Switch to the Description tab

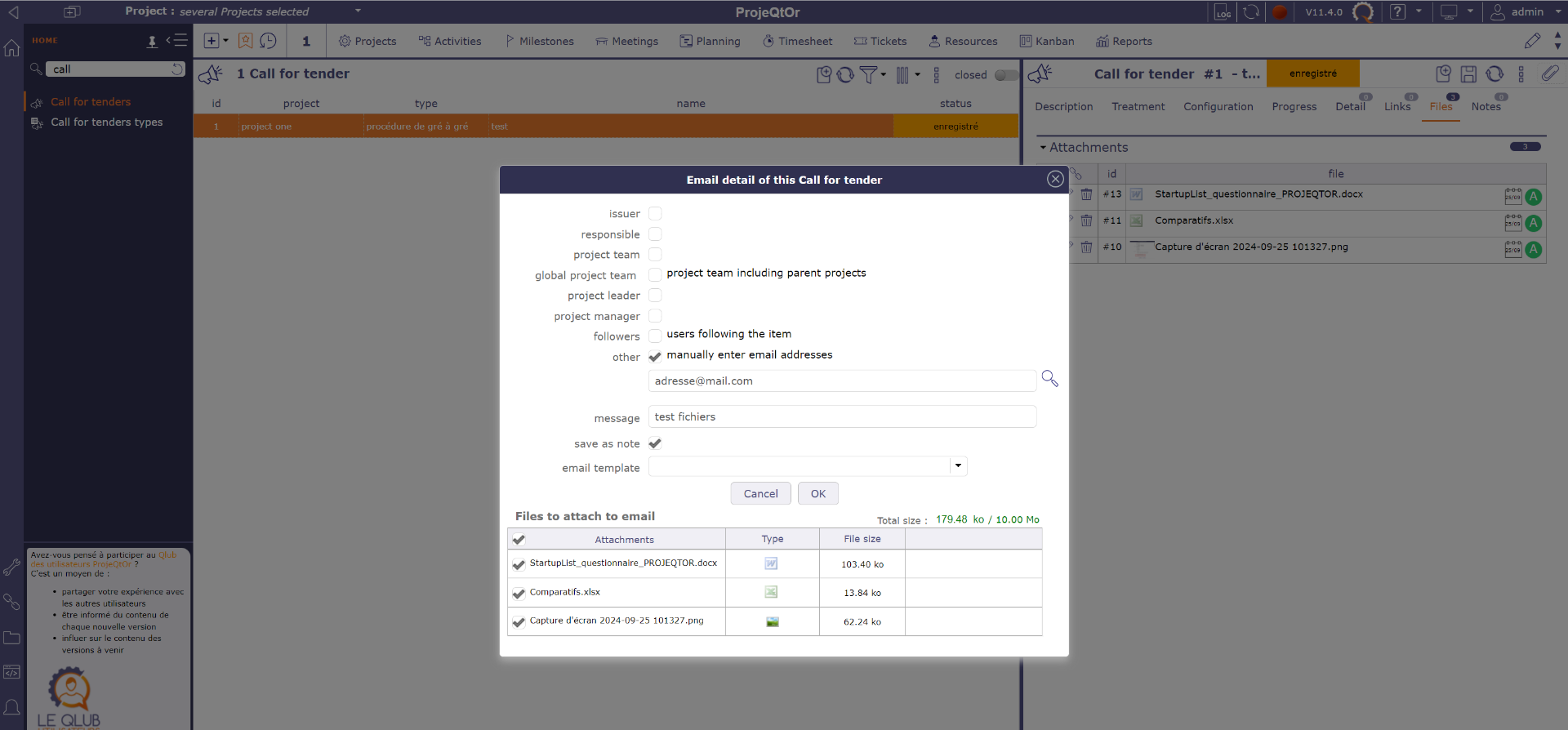tap(1063, 107)
